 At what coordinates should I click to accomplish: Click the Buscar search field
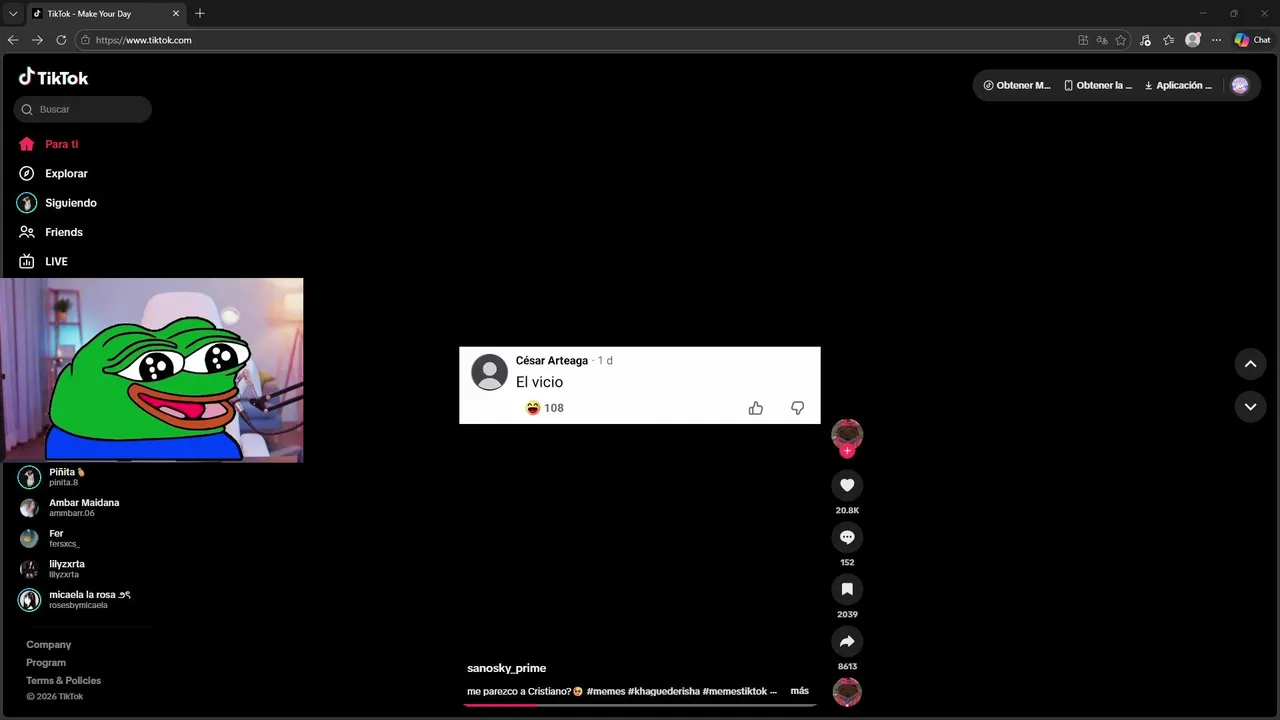pyautogui.click(x=83, y=109)
